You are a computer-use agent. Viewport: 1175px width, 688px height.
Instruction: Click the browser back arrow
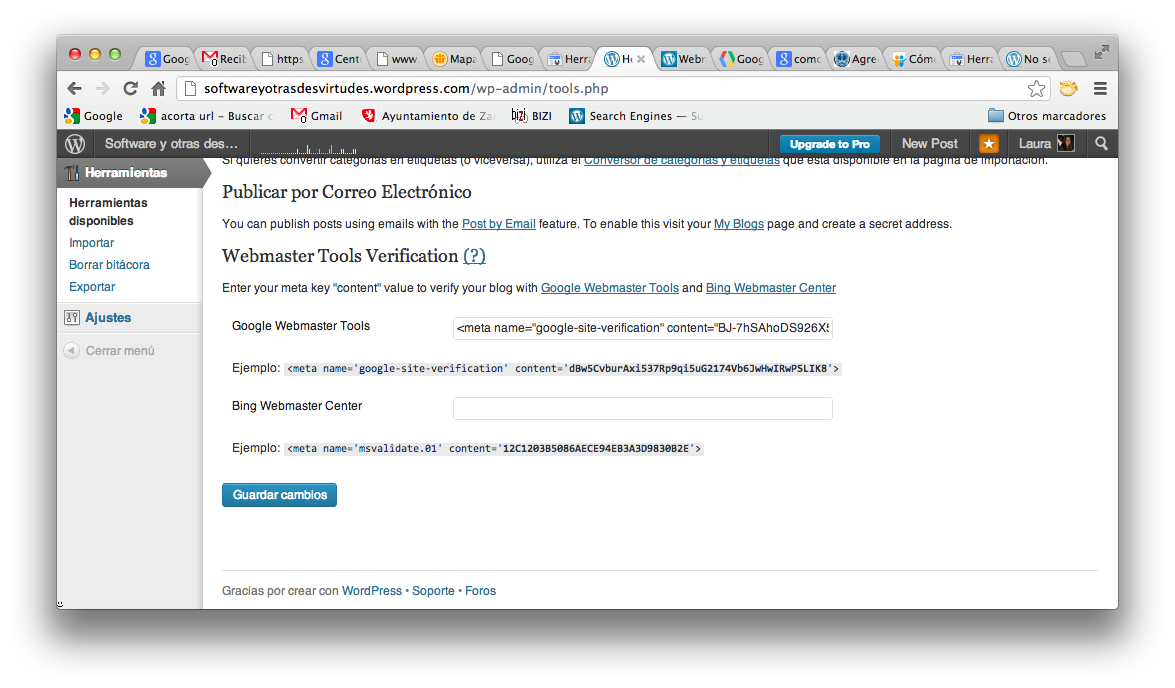(x=75, y=88)
